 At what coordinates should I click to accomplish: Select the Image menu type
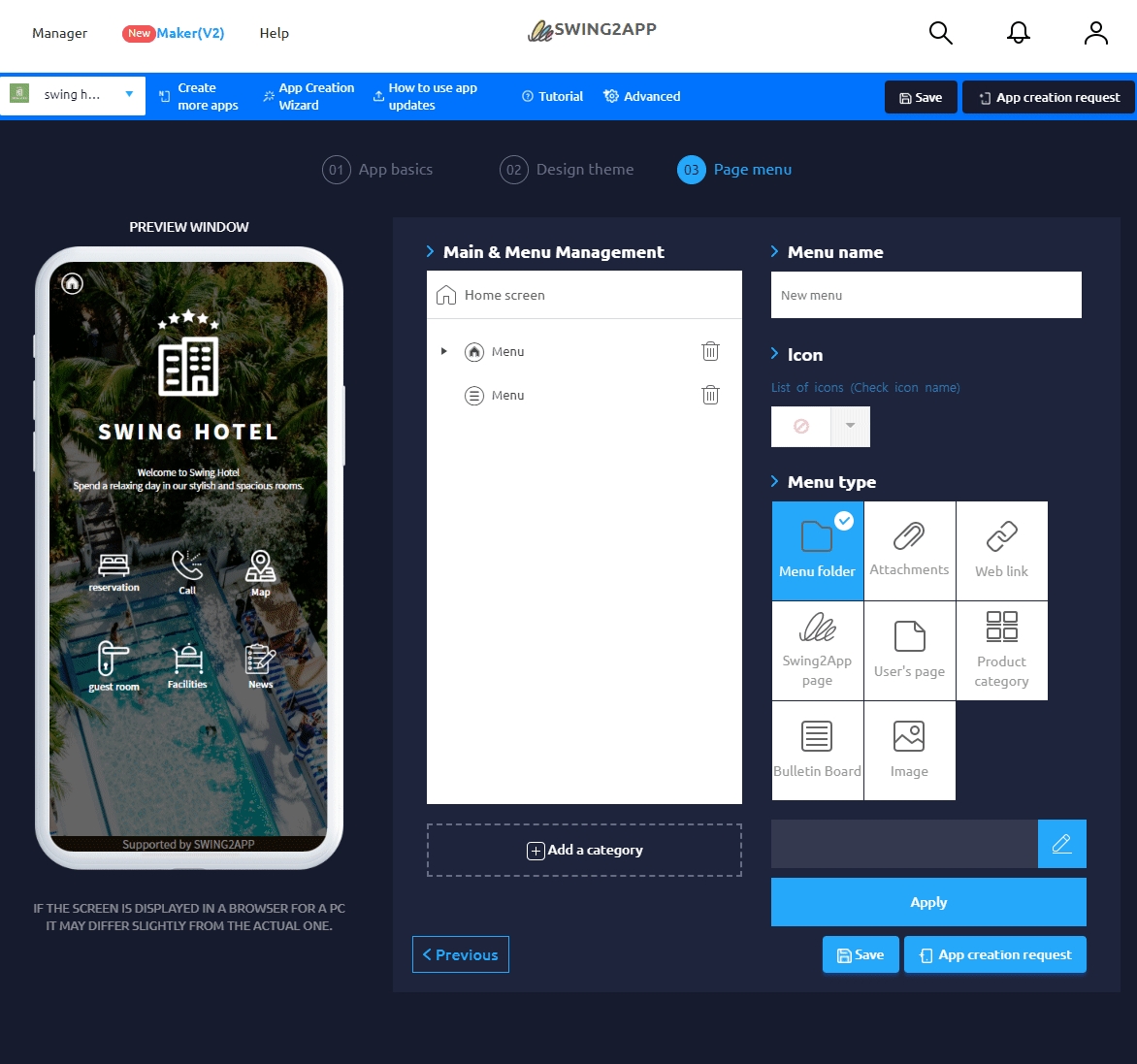coord(909,751)
